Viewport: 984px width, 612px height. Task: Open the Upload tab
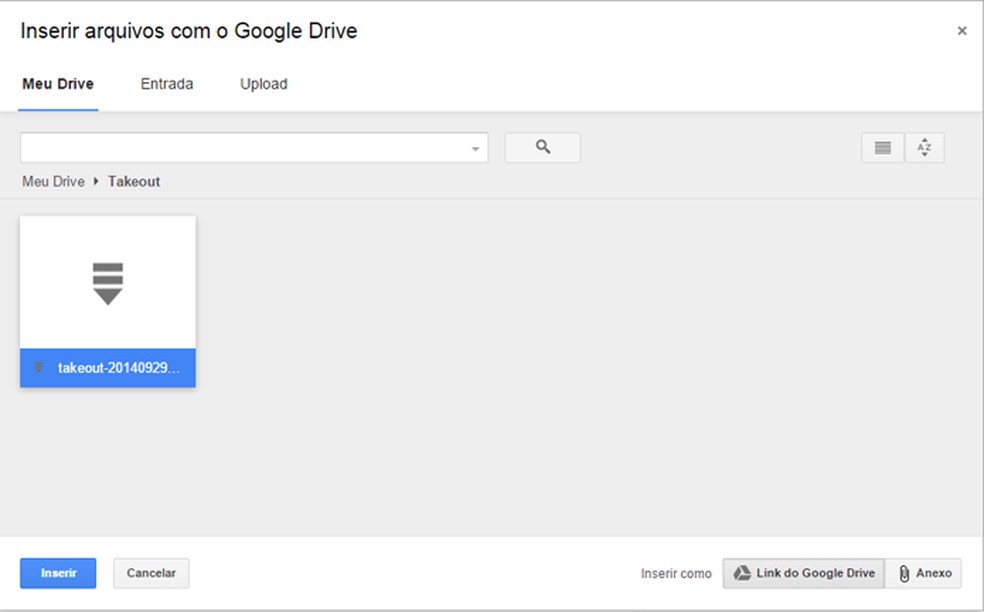263,84
